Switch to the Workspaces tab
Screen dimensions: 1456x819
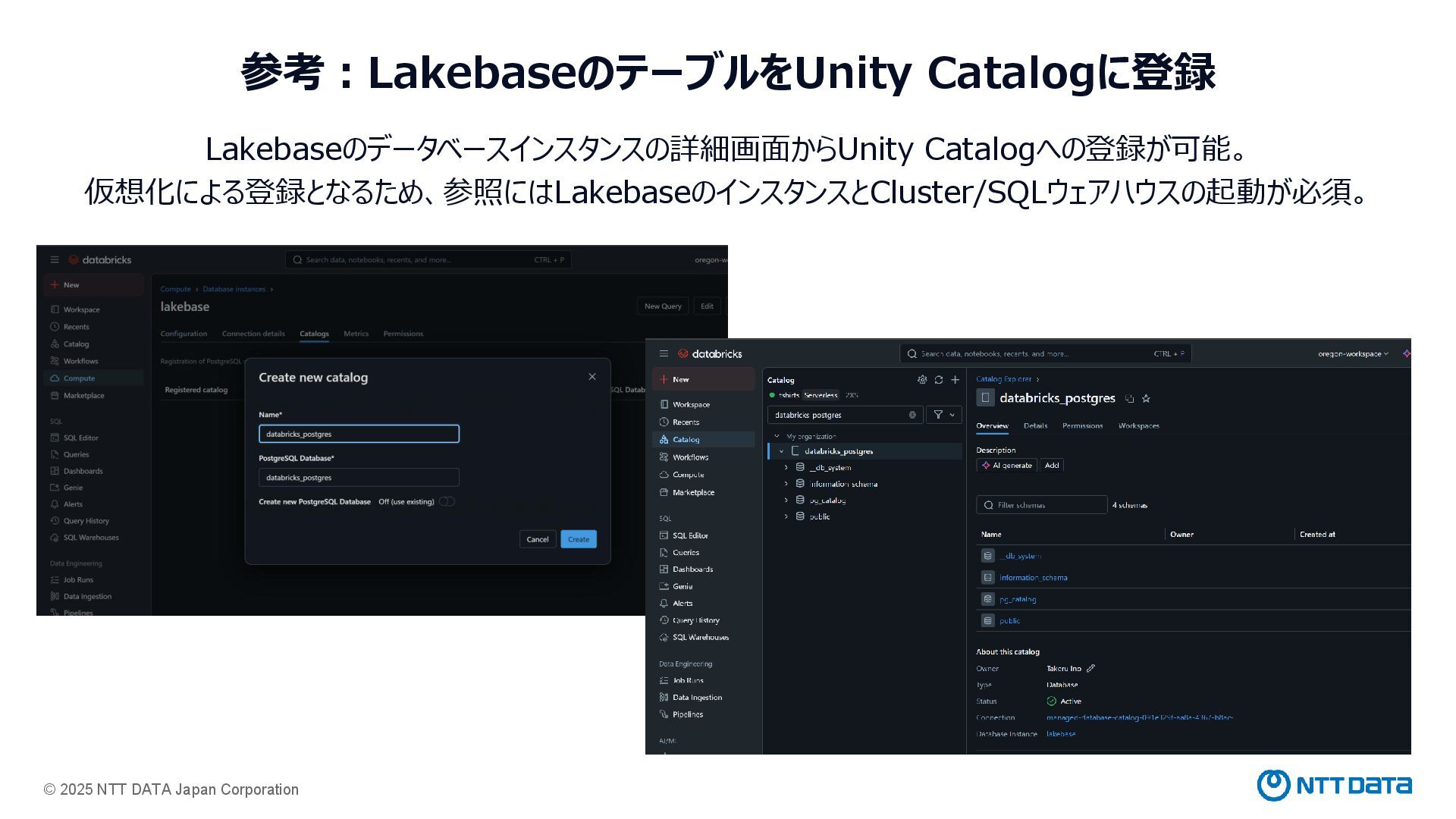coord(1138,426)
